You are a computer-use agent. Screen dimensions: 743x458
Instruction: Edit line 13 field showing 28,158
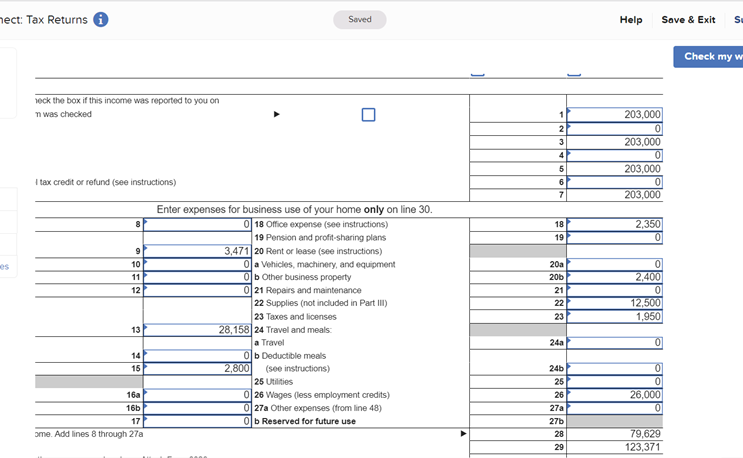pos(197,330)
